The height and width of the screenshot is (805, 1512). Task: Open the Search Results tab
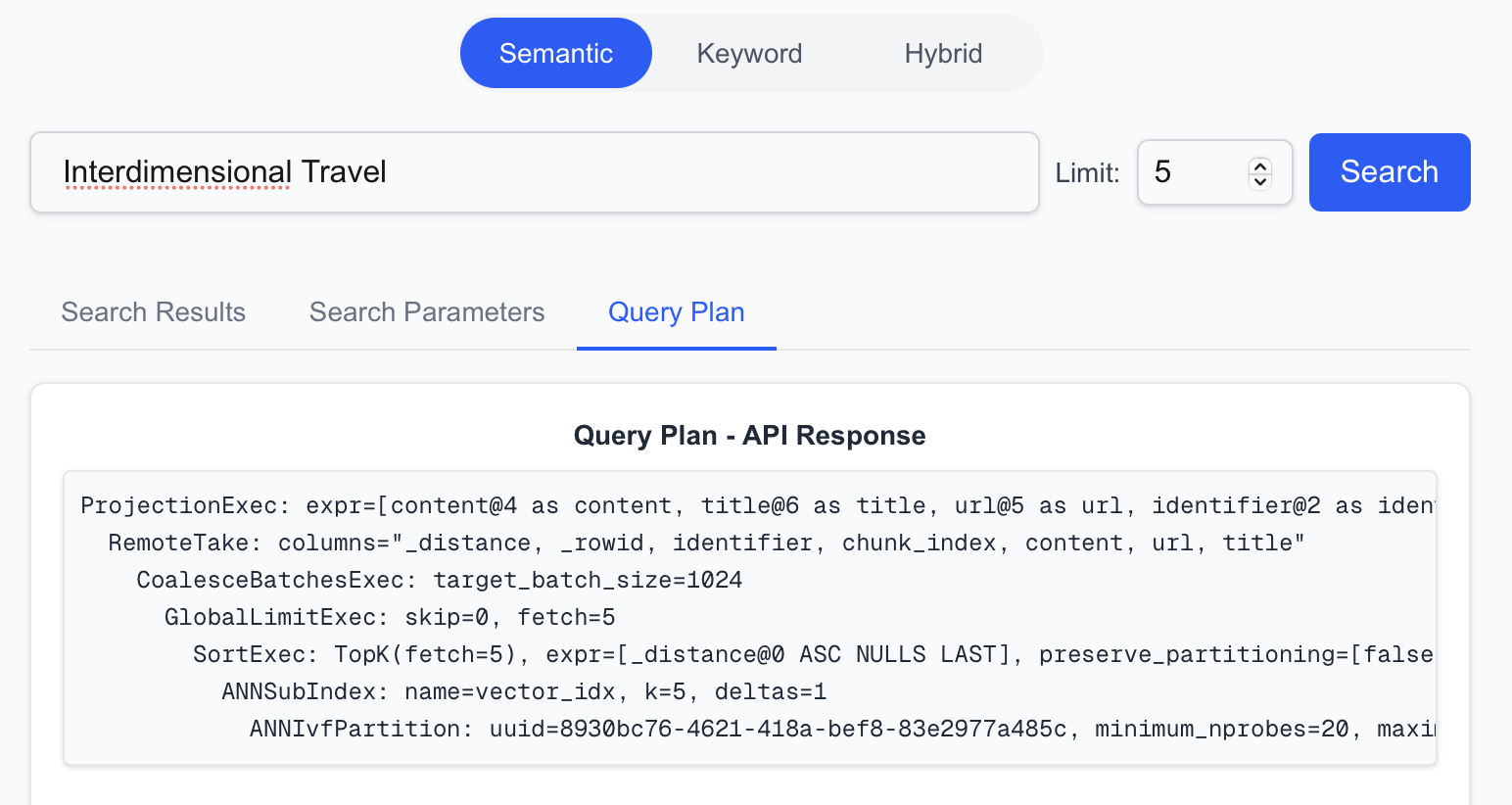tap(153, 311)
